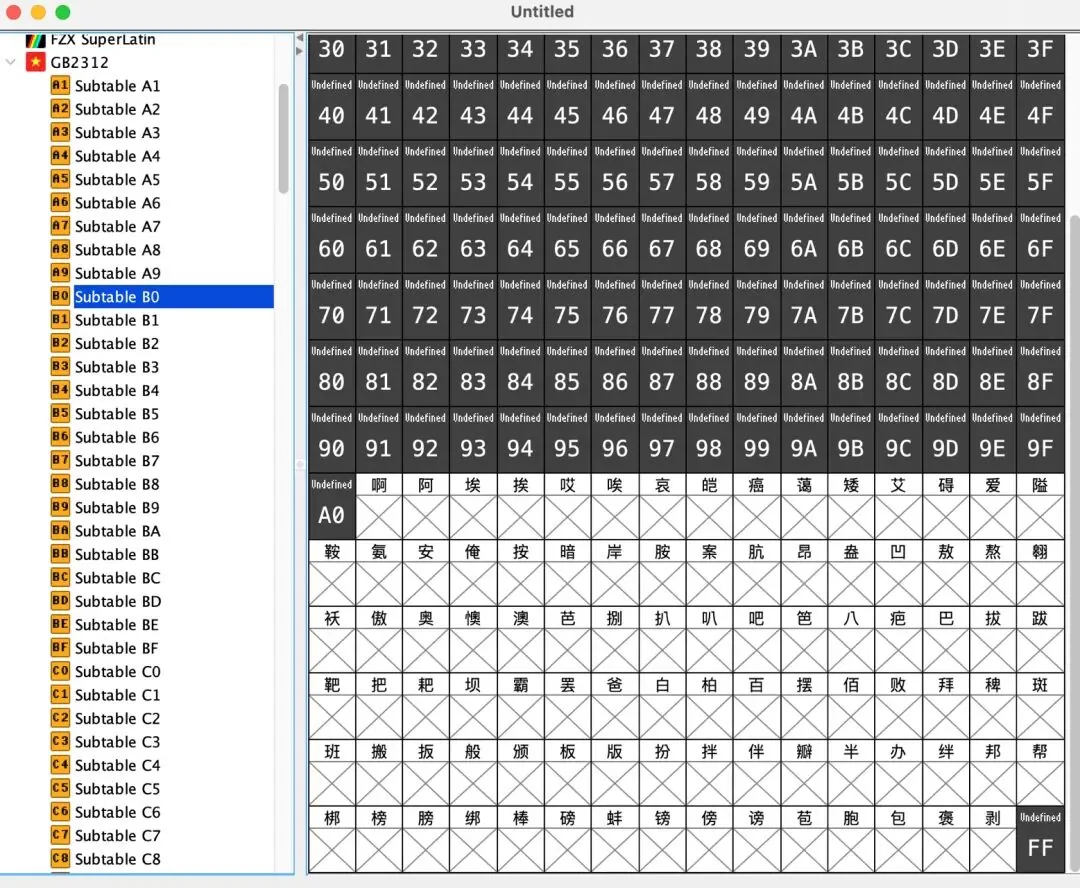Select the Subtable C6 row
The width and height of the screenshot is (1080, 888).
[117, 812]
